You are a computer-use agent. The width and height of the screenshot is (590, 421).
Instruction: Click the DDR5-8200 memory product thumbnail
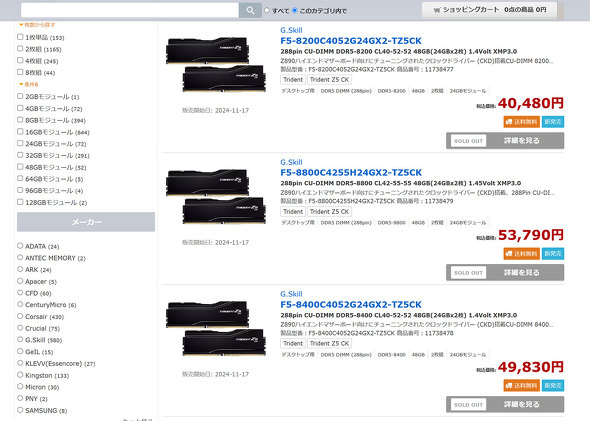point(216,64)
